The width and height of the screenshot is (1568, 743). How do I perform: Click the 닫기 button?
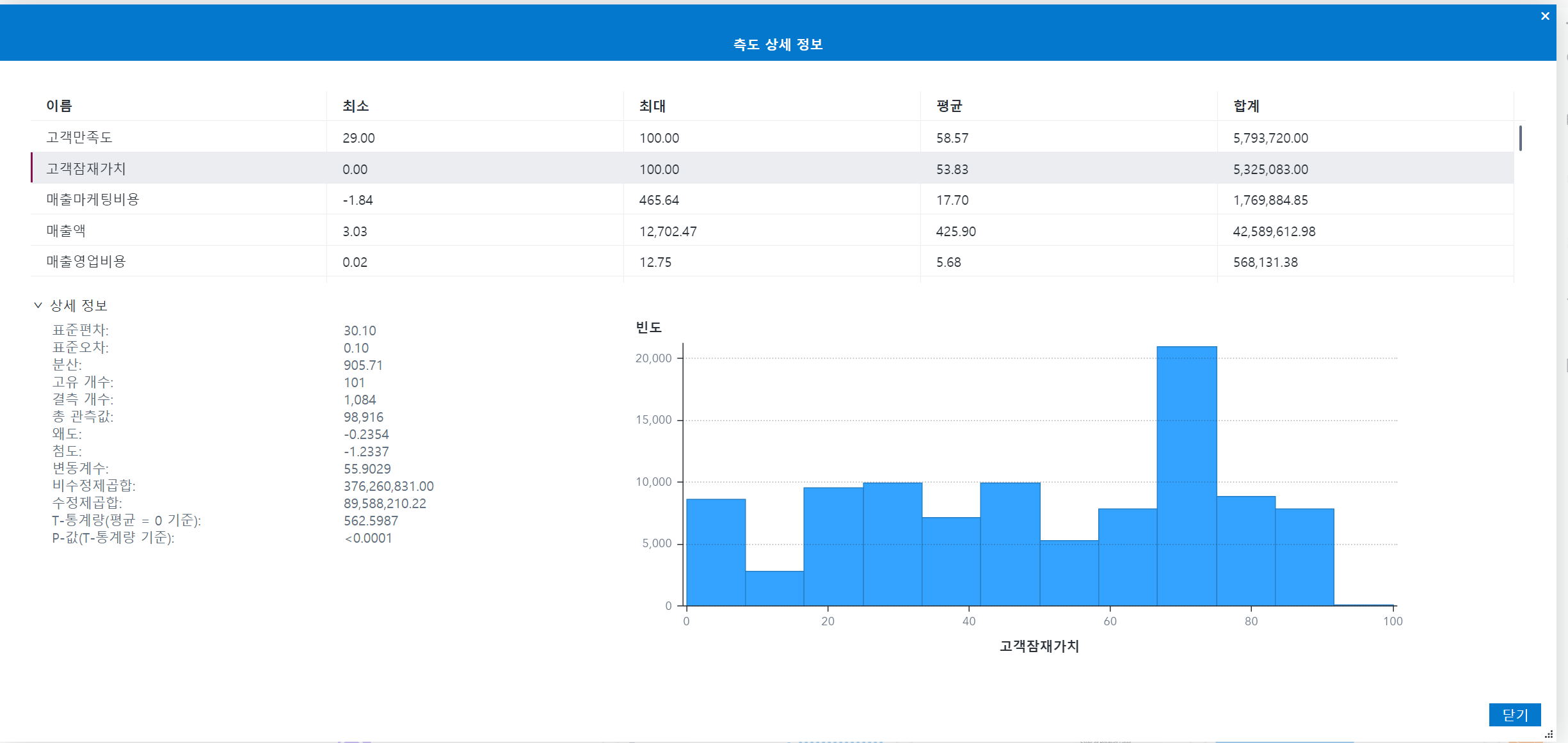point(1514,714)
